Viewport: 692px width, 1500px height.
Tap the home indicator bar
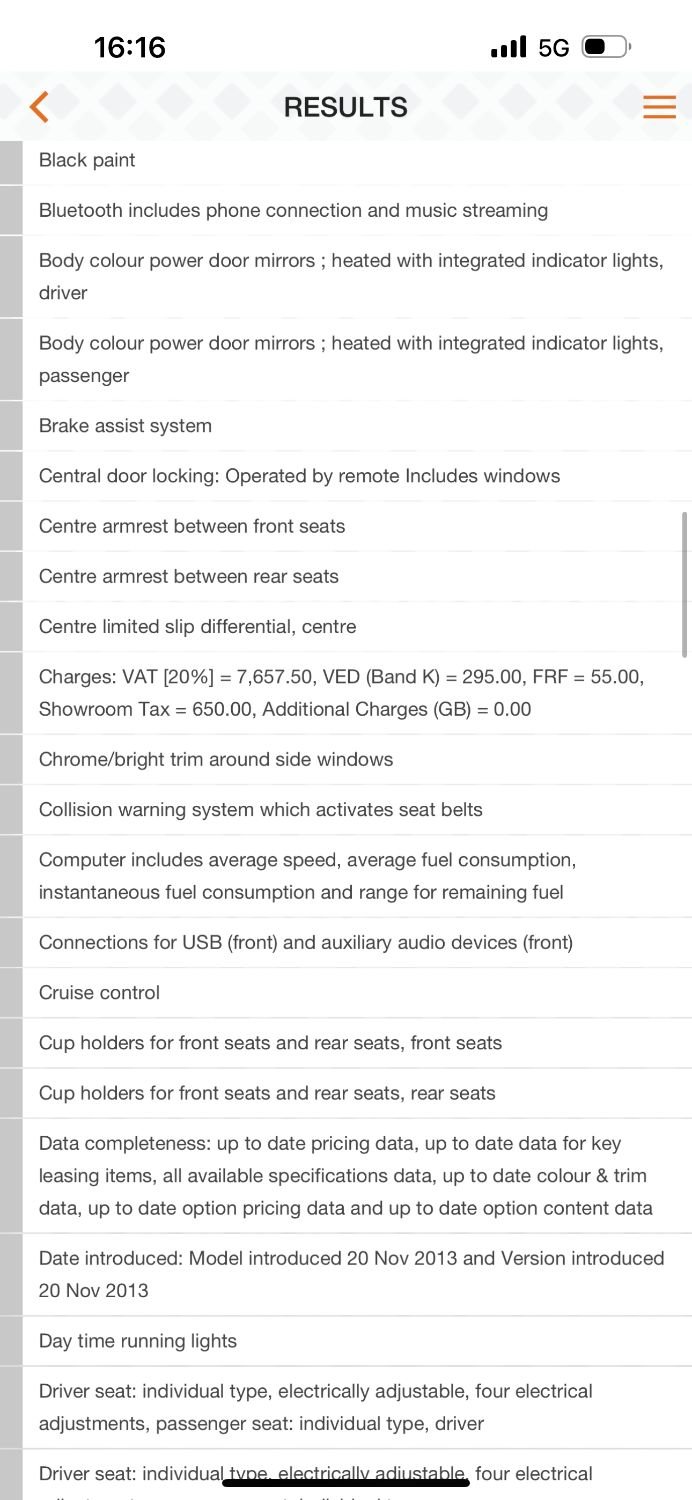(x=346, y=1483)
